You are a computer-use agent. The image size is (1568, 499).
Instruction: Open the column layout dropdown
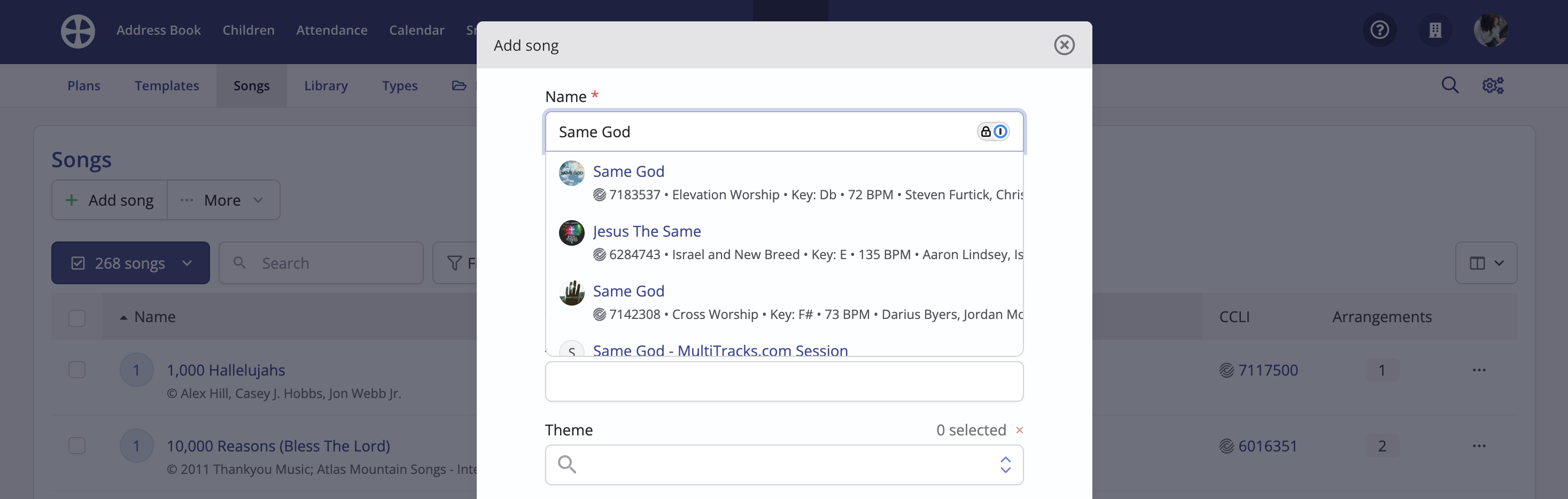1486,263
